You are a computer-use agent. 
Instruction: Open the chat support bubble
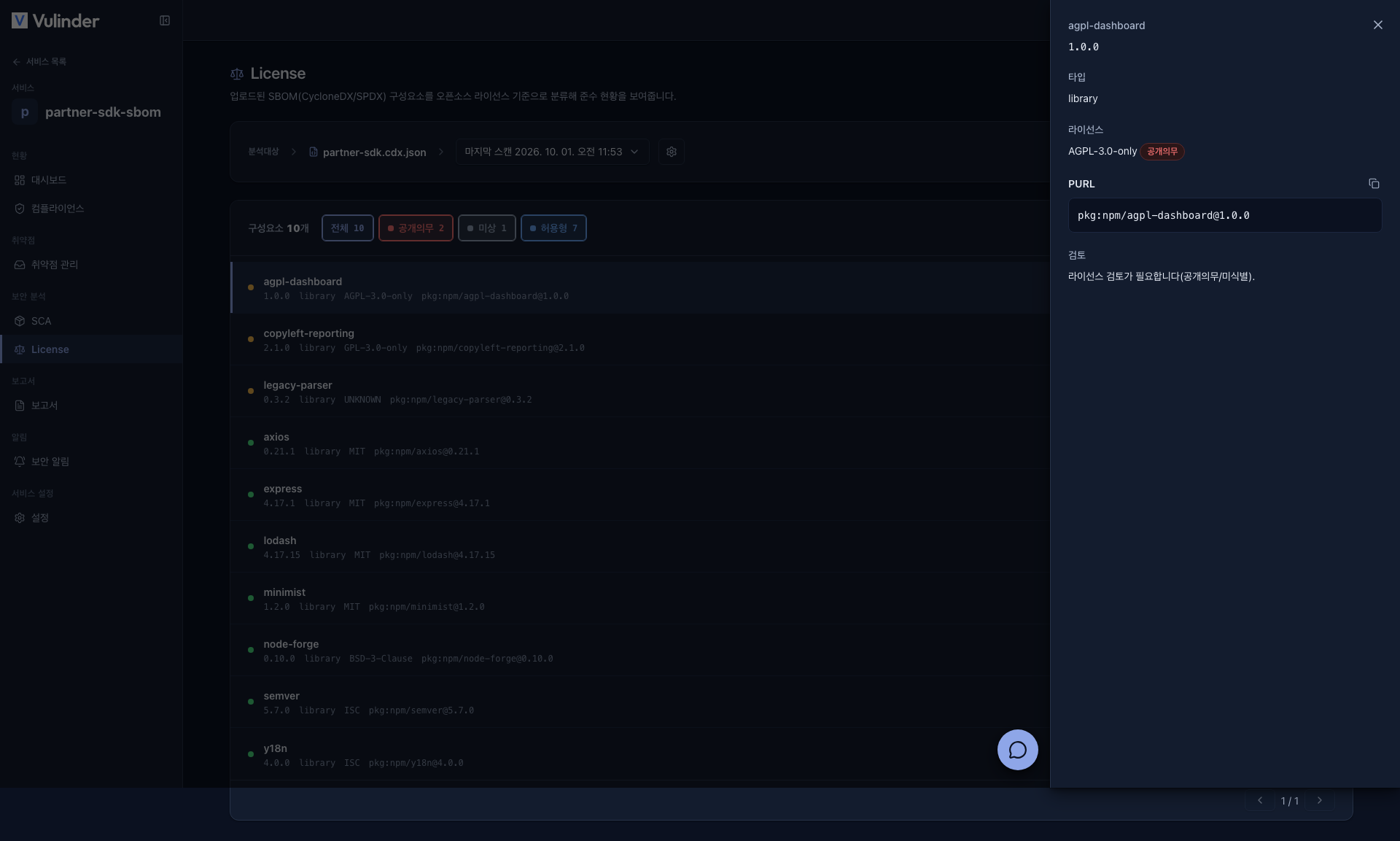tap(1017, 750)
